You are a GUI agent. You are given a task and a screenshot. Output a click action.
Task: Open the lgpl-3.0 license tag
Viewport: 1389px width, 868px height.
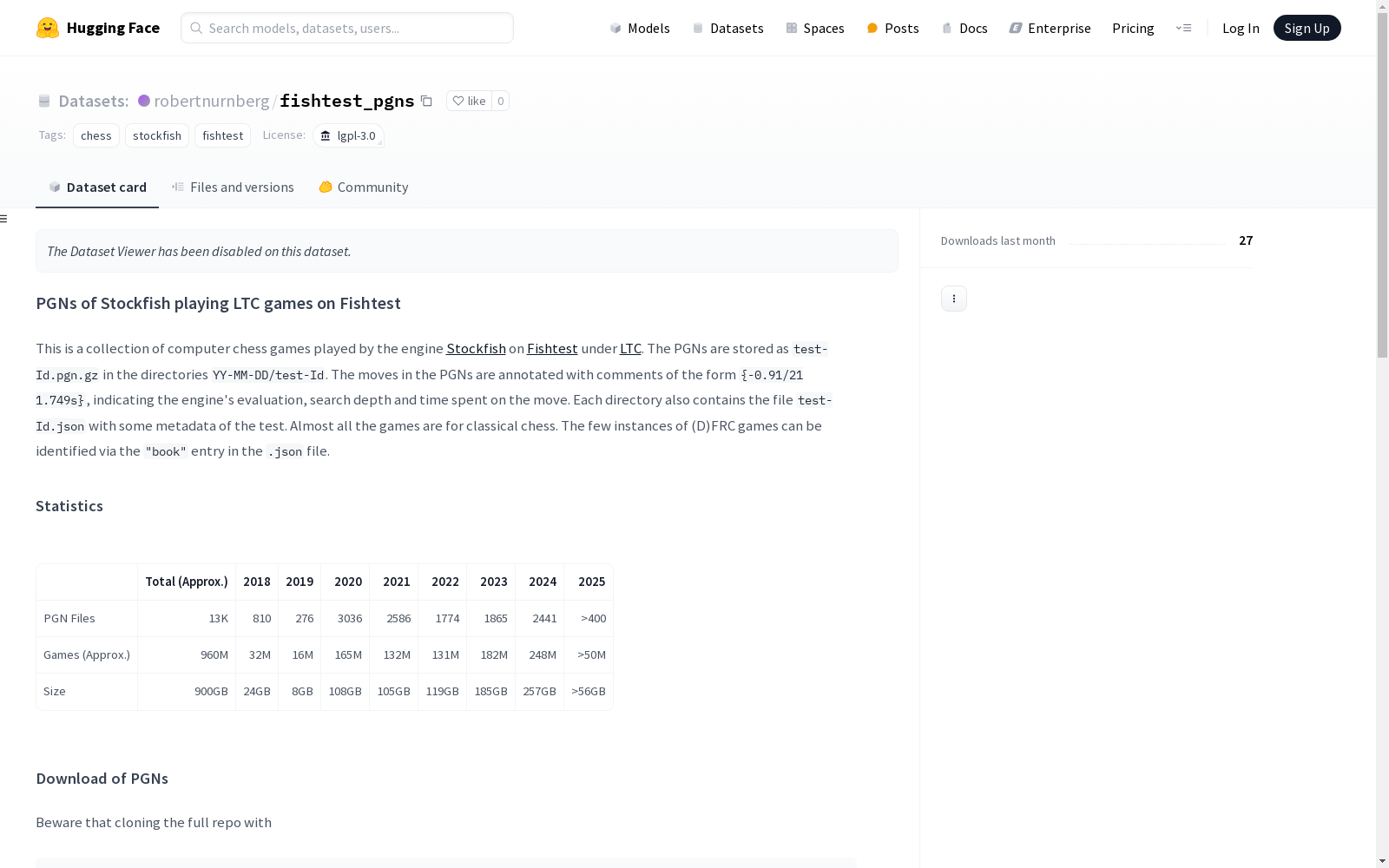coord(348,135)
